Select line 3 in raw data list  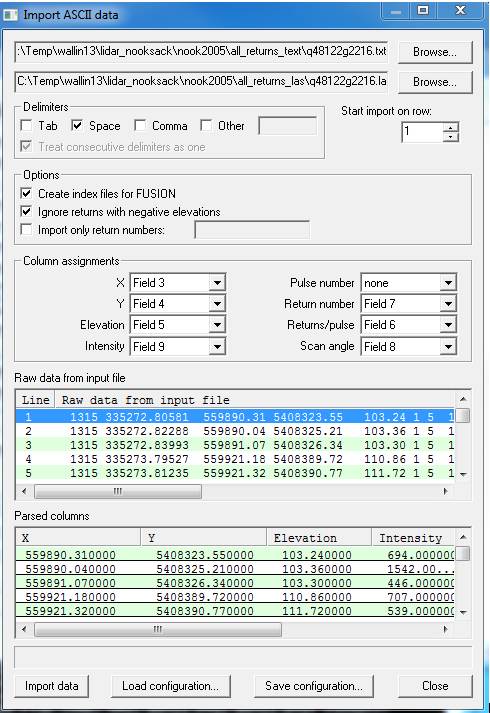pos(236,445)
